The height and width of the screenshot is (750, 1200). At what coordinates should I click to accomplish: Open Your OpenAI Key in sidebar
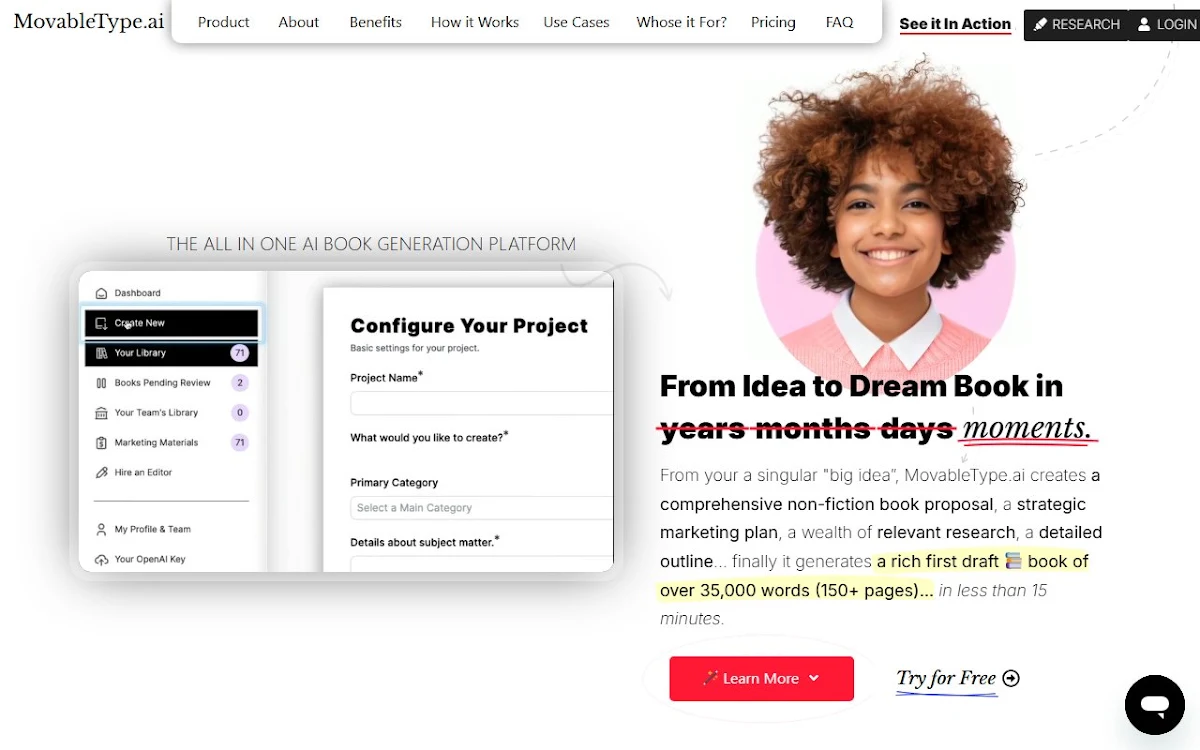(x=150, y=559)
